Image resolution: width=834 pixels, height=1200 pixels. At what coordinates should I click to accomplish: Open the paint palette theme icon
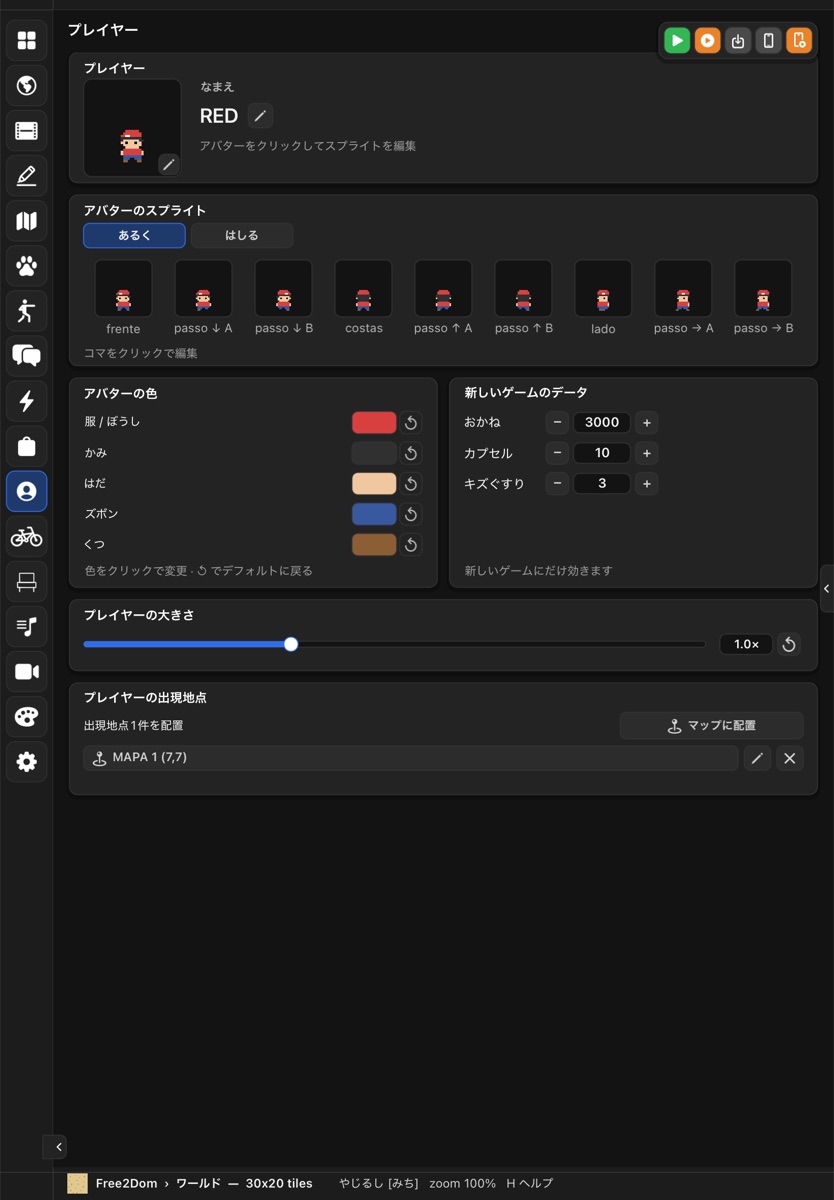point(27,717)
